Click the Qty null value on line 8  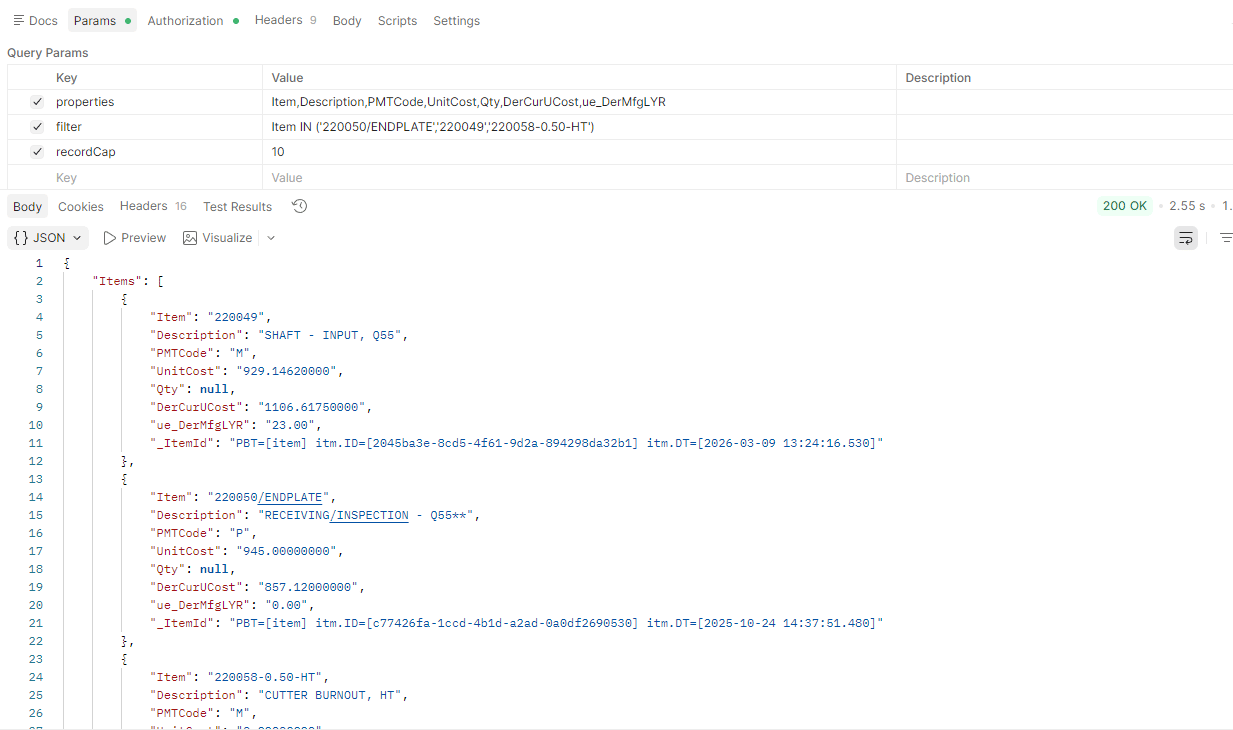[x=214, y=389]
